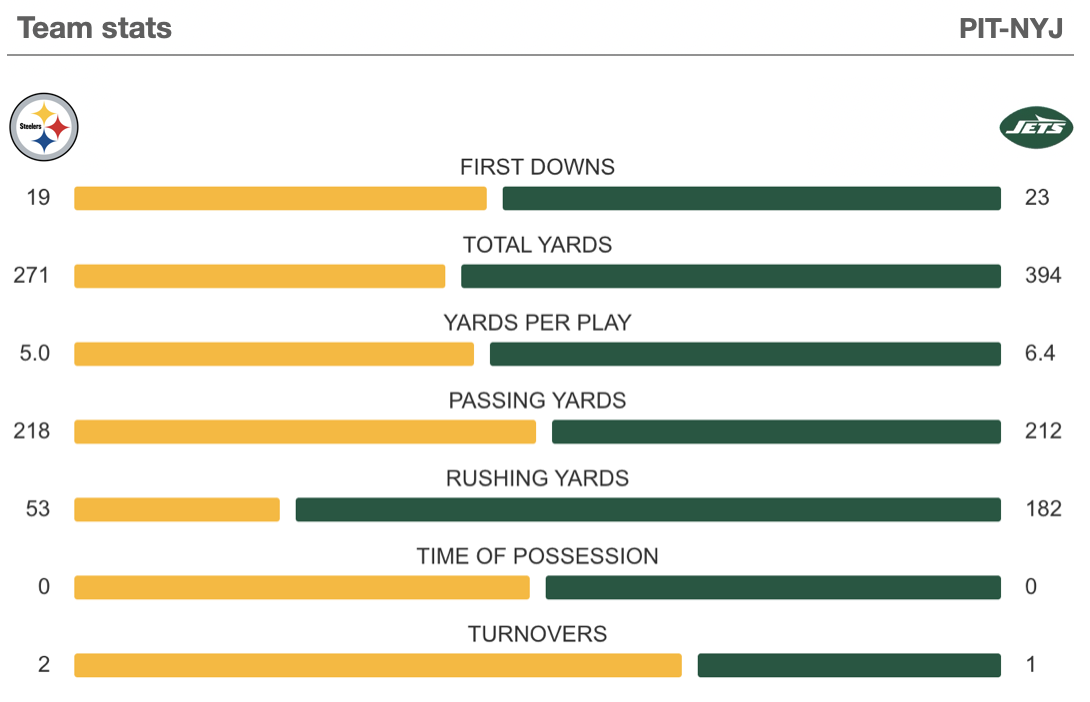
Task: Select the long Jets Rushing Yards bar
Action: [648, 510]
